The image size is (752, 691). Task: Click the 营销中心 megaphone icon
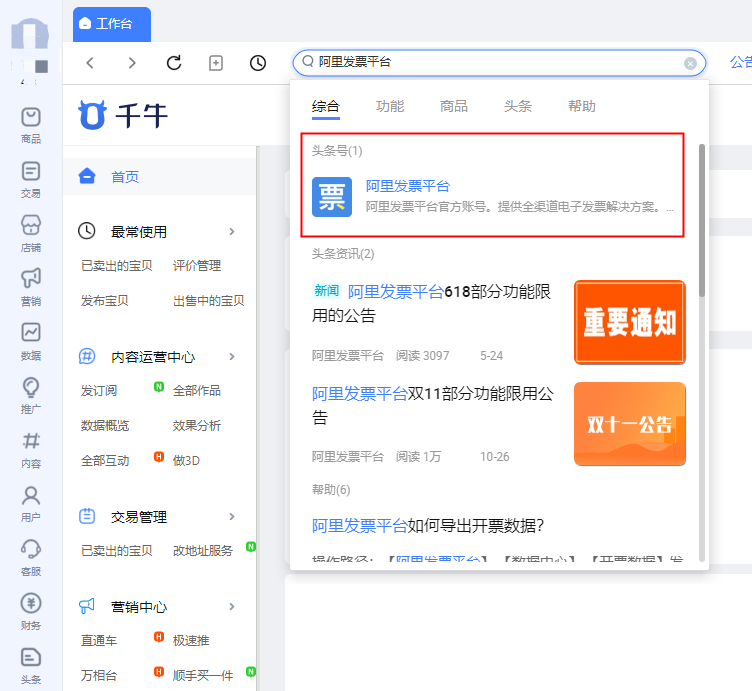click(87, 607)
